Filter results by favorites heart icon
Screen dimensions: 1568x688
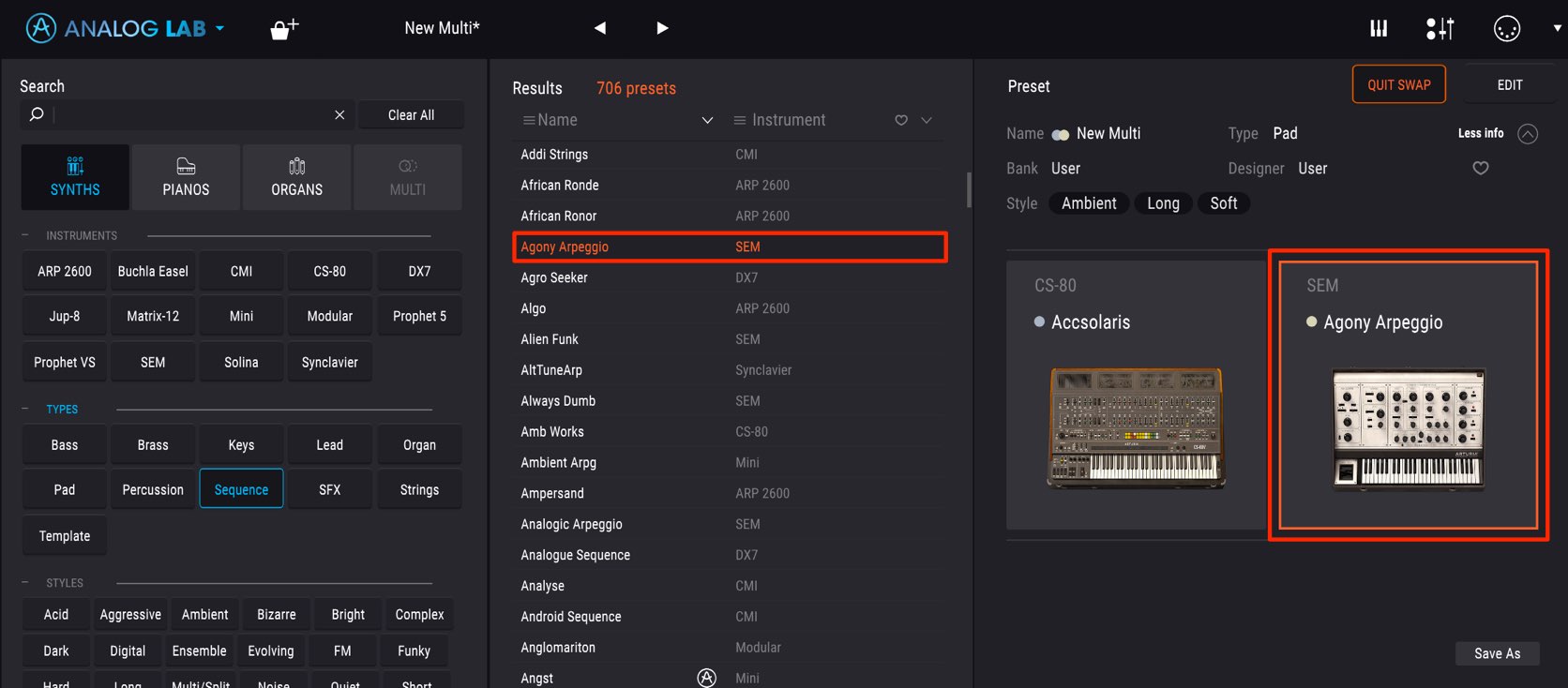coord(901,120)
